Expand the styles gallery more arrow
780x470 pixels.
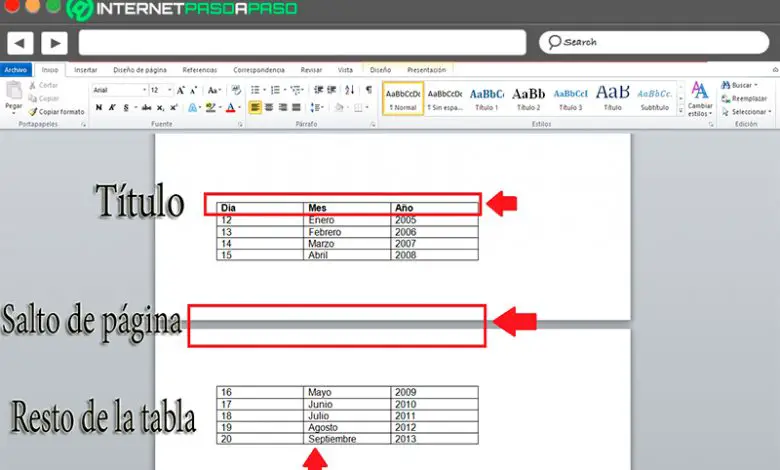coord(681,111)
